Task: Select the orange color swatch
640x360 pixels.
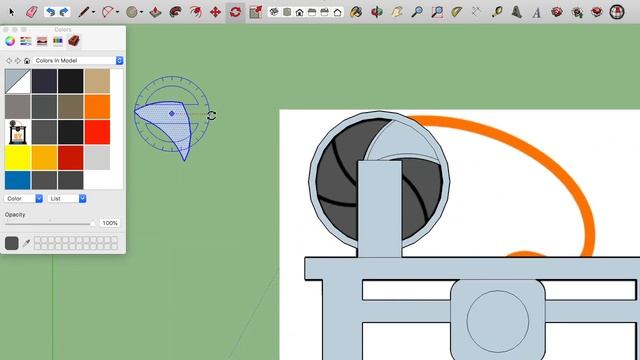Action: [97, 107]
